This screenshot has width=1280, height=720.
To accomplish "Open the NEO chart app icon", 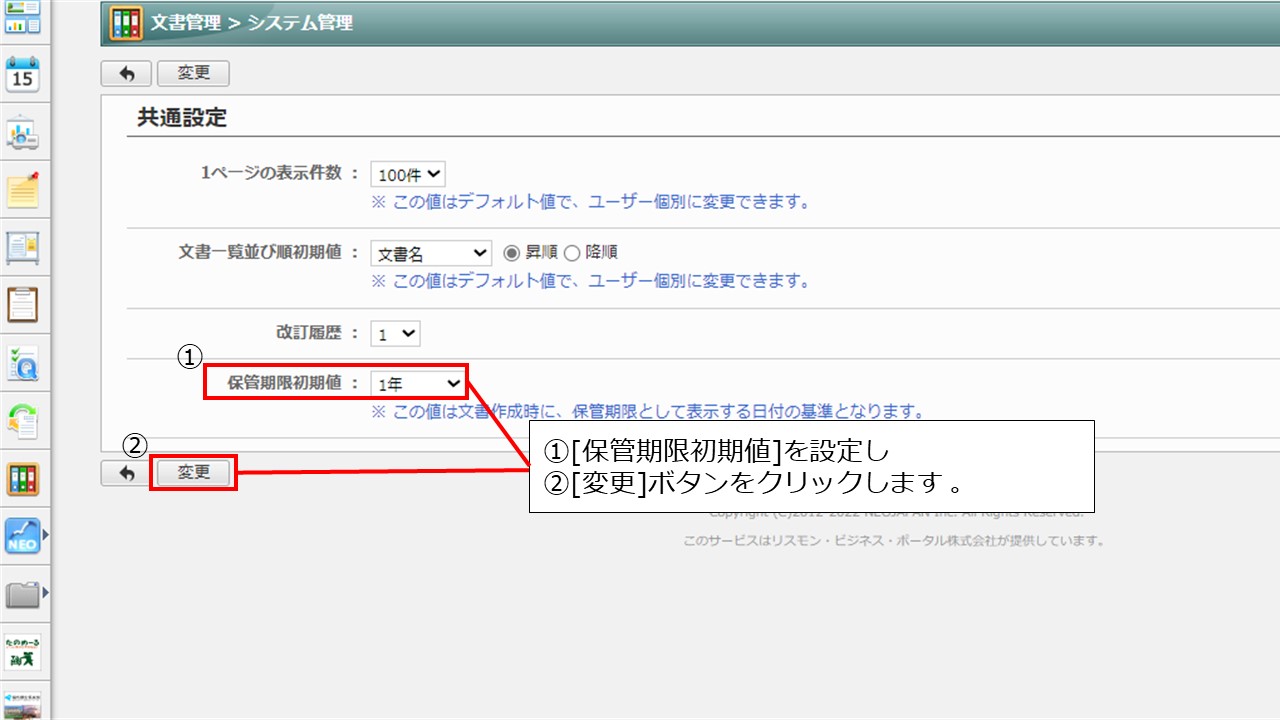I will point(22,537).
